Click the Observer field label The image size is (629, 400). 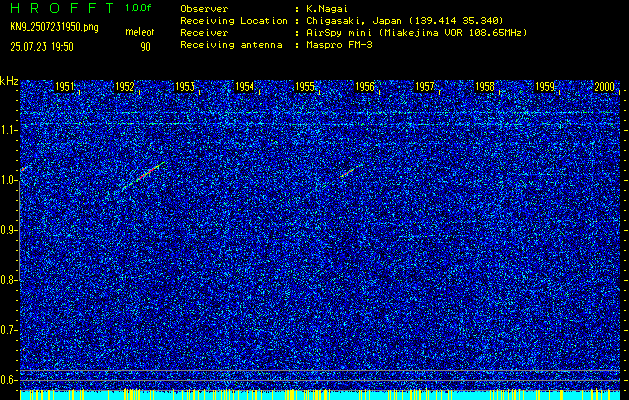[204, 9]
